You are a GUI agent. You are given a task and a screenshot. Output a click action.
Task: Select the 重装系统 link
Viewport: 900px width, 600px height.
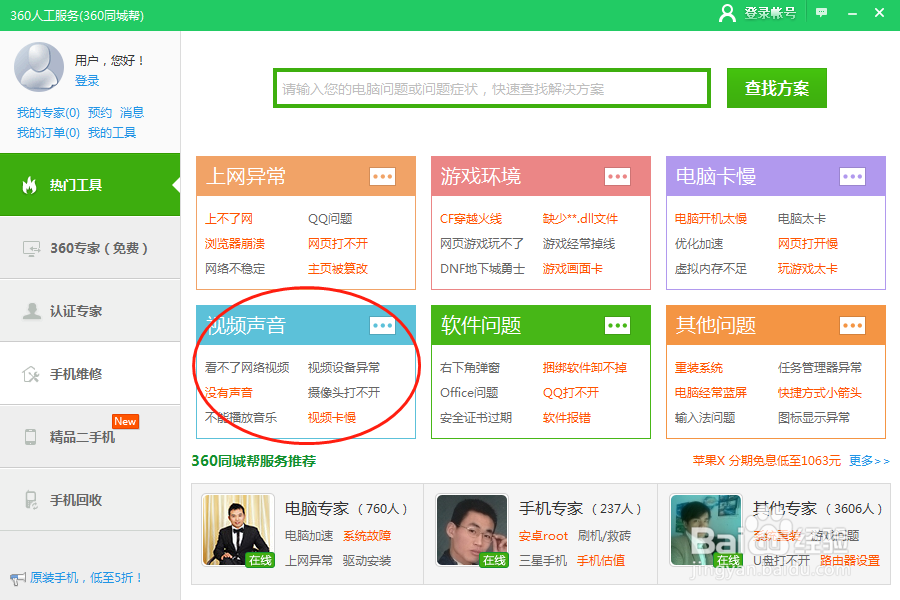(x=699, y=367)
